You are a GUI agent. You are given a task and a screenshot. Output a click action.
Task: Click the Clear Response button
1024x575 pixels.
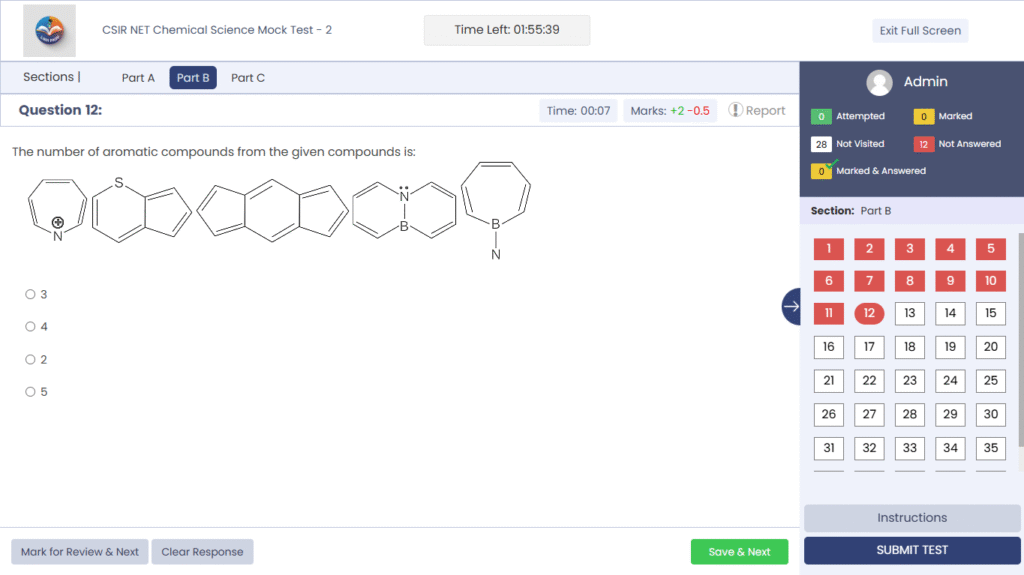click(203, 552)
